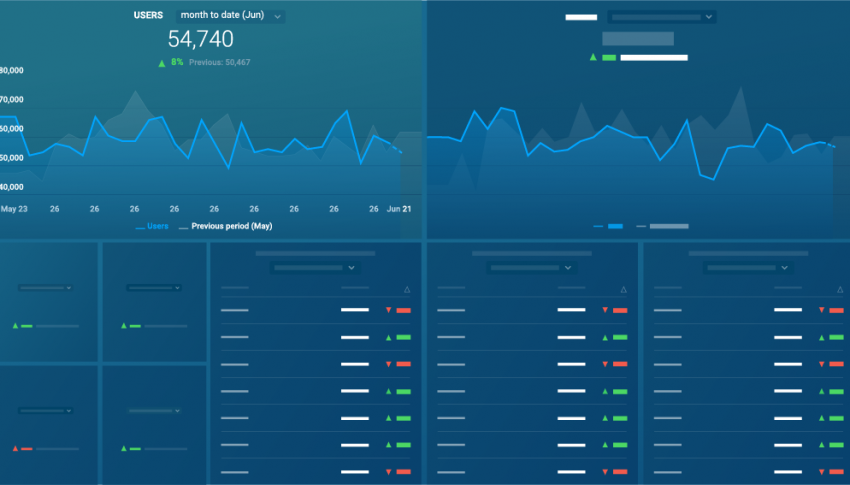This screenshot has width=850, height=485.
Task: Click the 'Jun 21' x-axis label
Action: pos(399,209)
